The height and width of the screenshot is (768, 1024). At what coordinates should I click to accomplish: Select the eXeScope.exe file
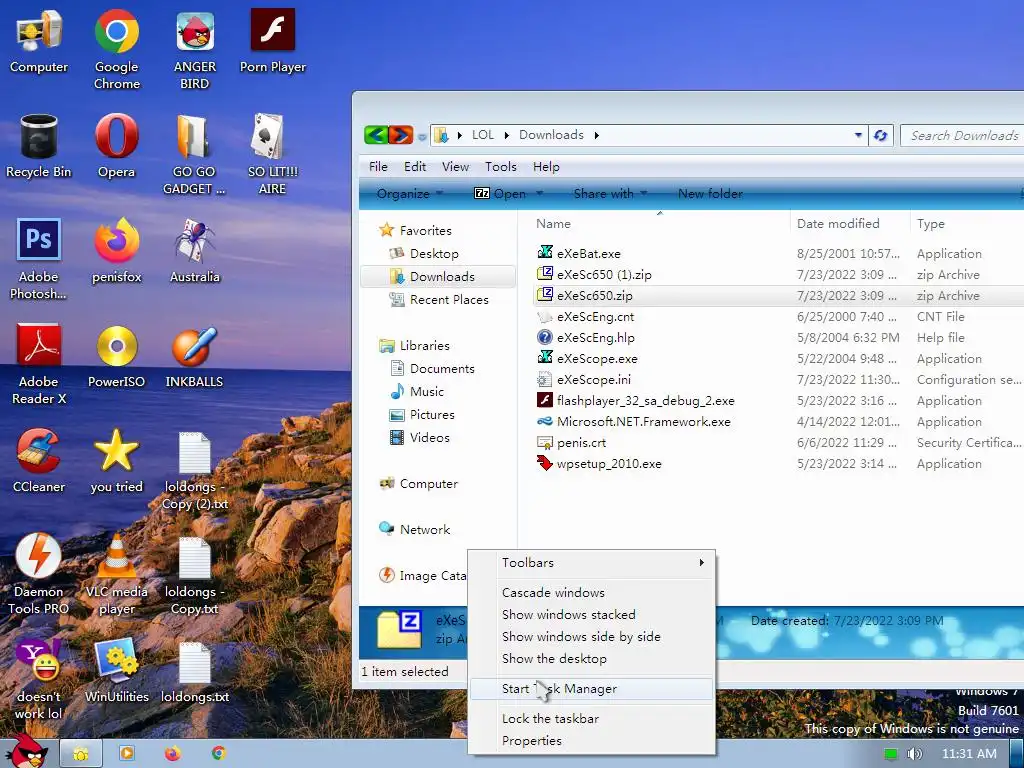pyautogui.click(x=596, y=359)
